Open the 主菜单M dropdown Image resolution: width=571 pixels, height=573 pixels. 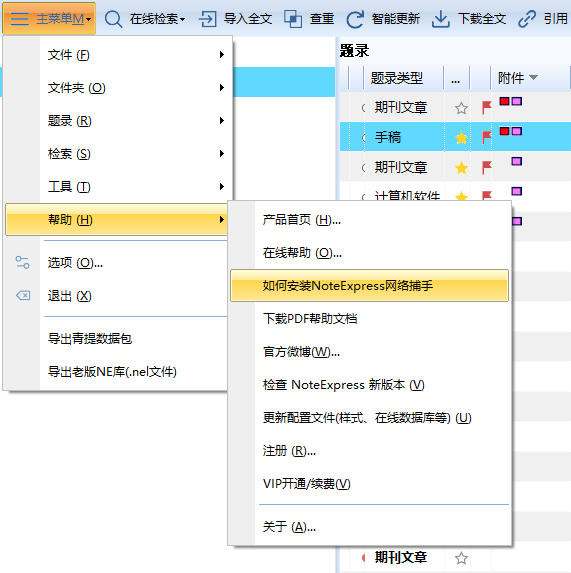click(49, 18)
